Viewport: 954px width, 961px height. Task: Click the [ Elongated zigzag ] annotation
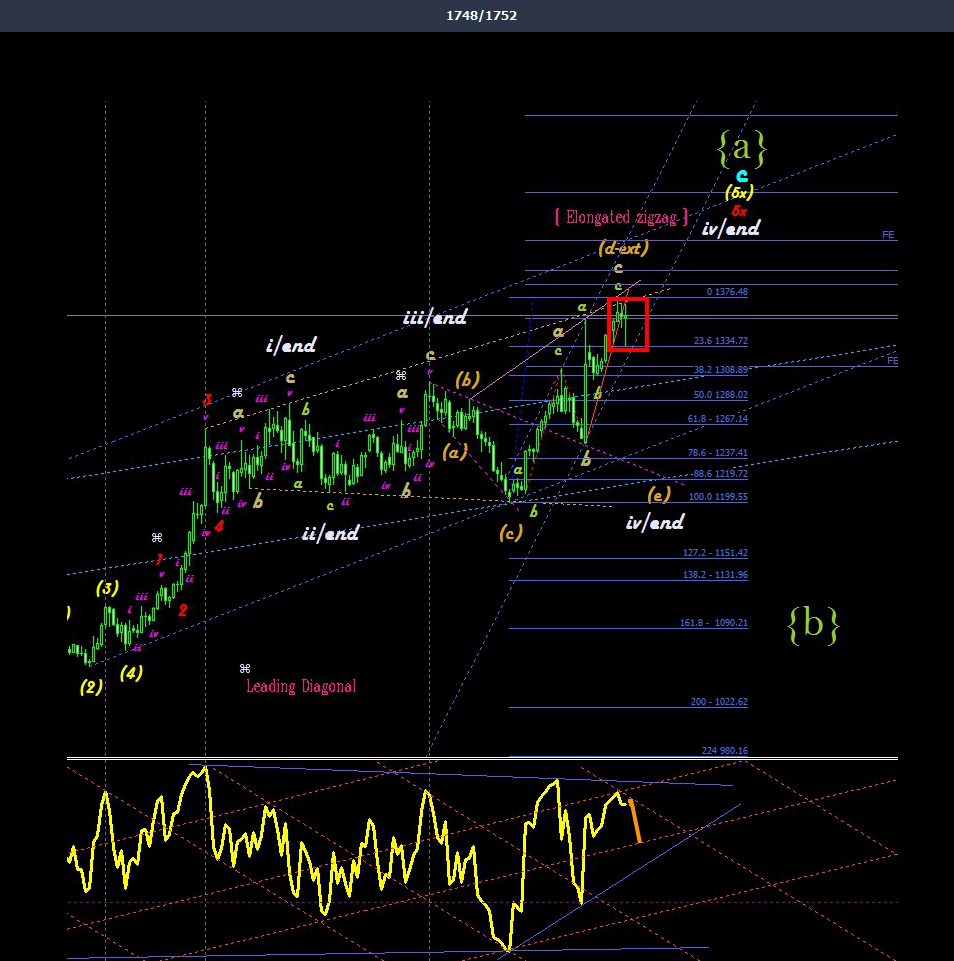[621, 217]
